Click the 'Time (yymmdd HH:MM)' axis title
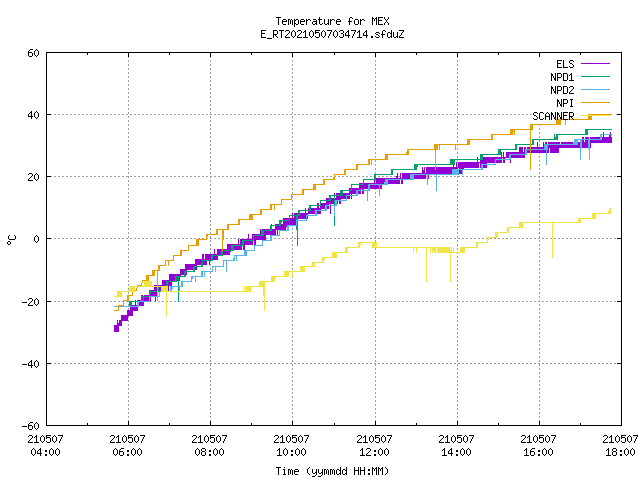This screenshot has height=480, width=640. tap(332, 471)
